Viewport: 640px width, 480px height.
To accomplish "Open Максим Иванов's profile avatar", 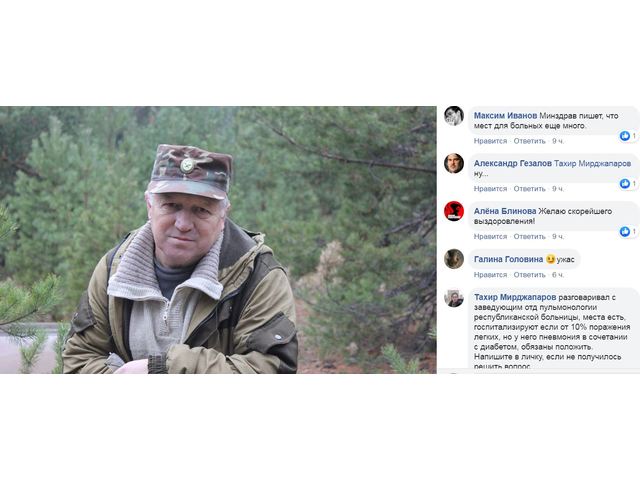I will click(454, 116).
